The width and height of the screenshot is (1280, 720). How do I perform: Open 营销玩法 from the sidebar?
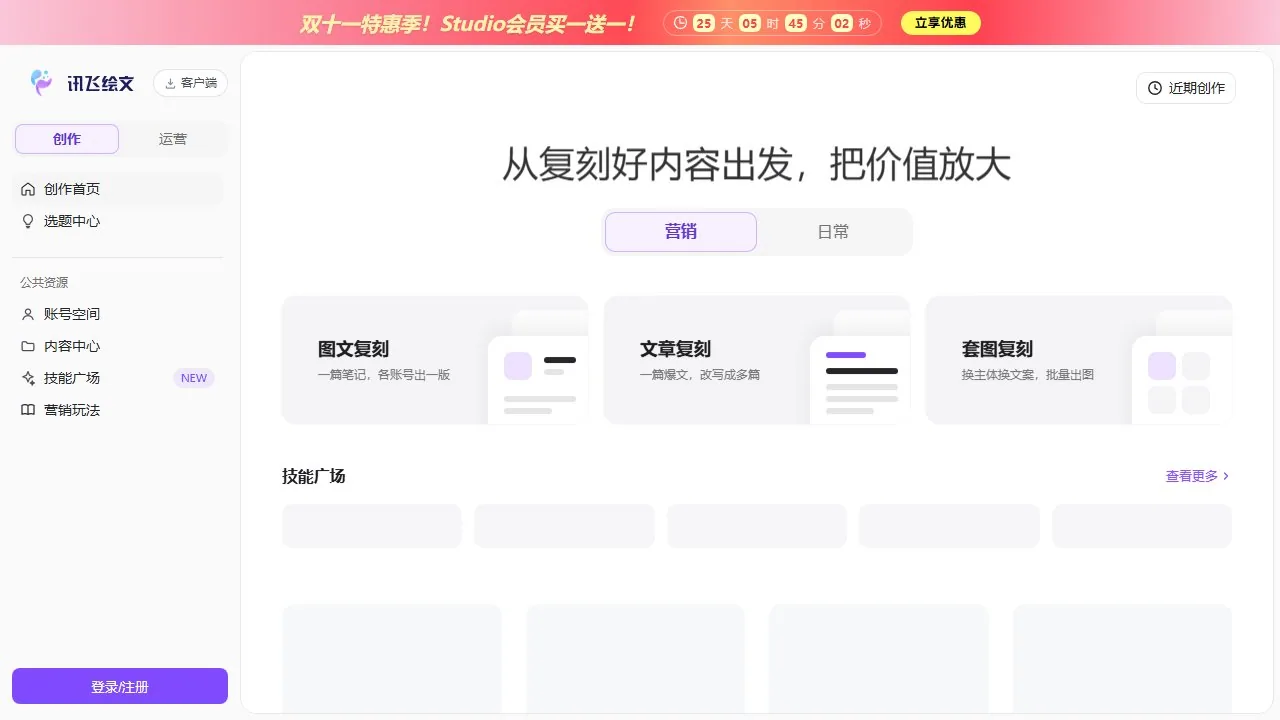coord(118,410)
